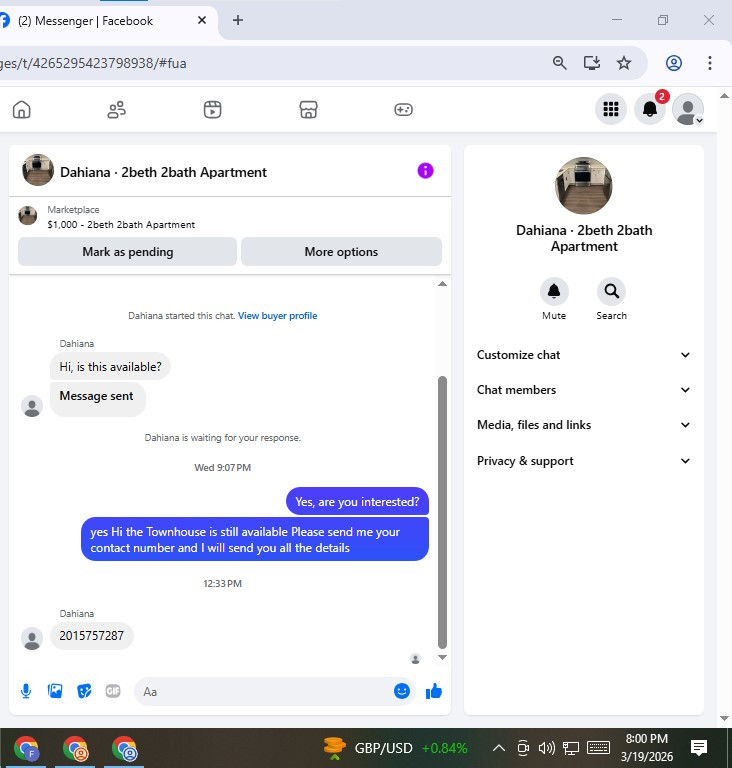Record a voice clip with microphone
The width and height of the screenshot is (732, 768).
(26, 691)
